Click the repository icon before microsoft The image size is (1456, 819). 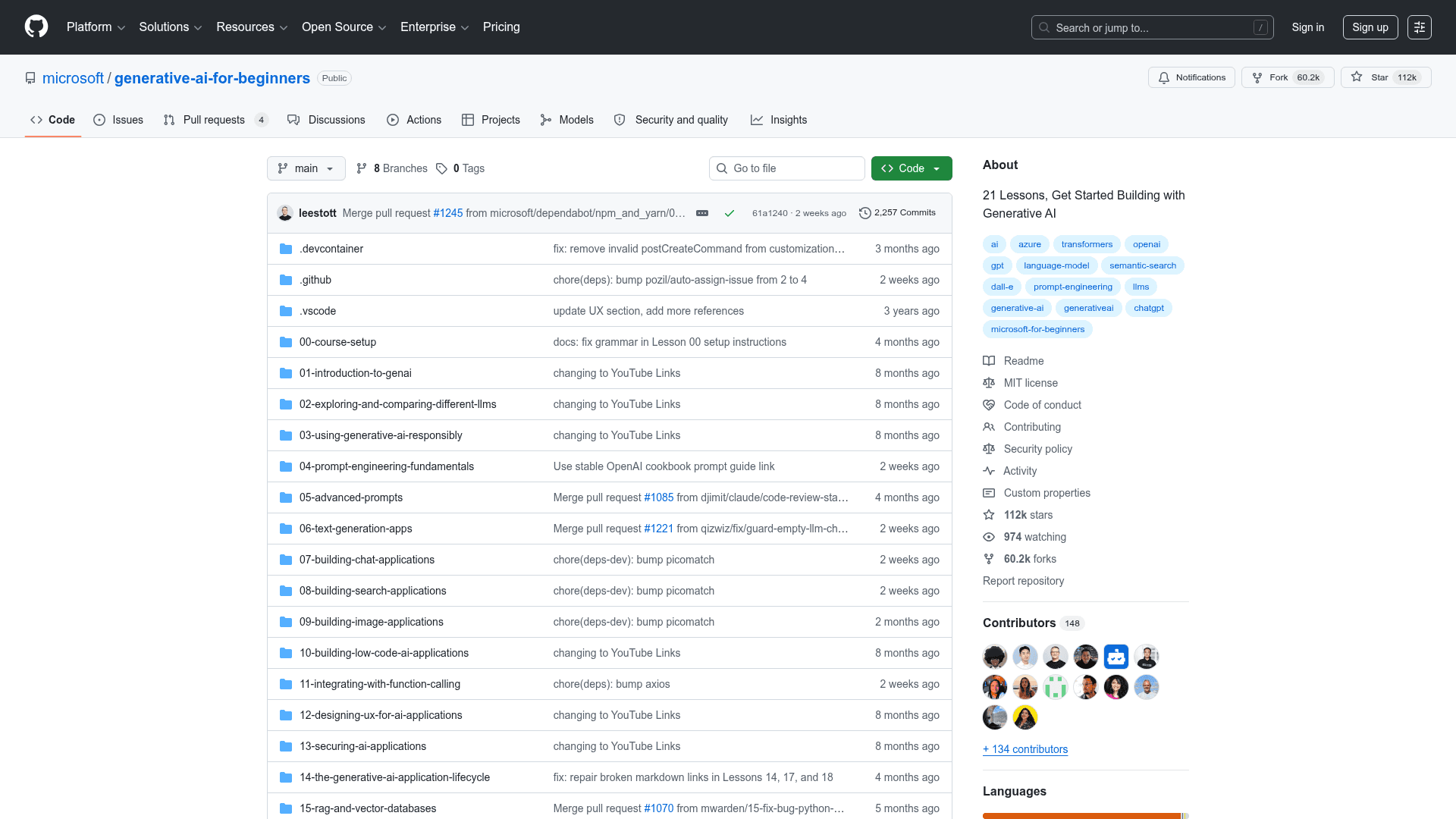(x=30, y=78)
